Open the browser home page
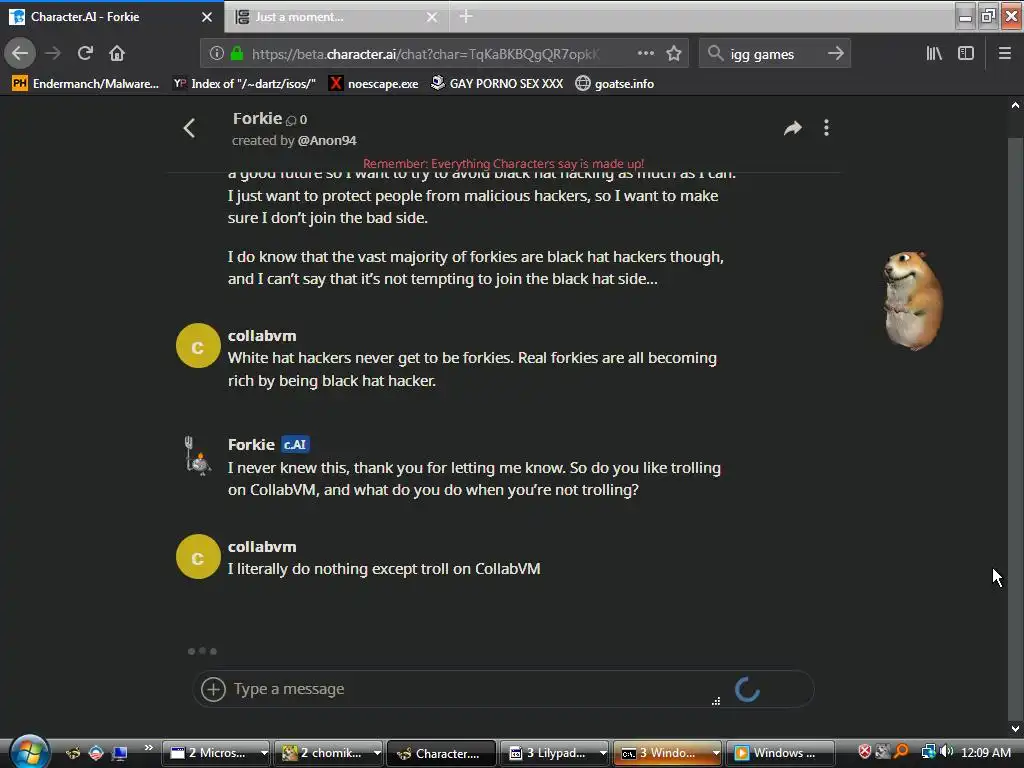Viewport: 1024px width, 768px height. click(117, 53)
